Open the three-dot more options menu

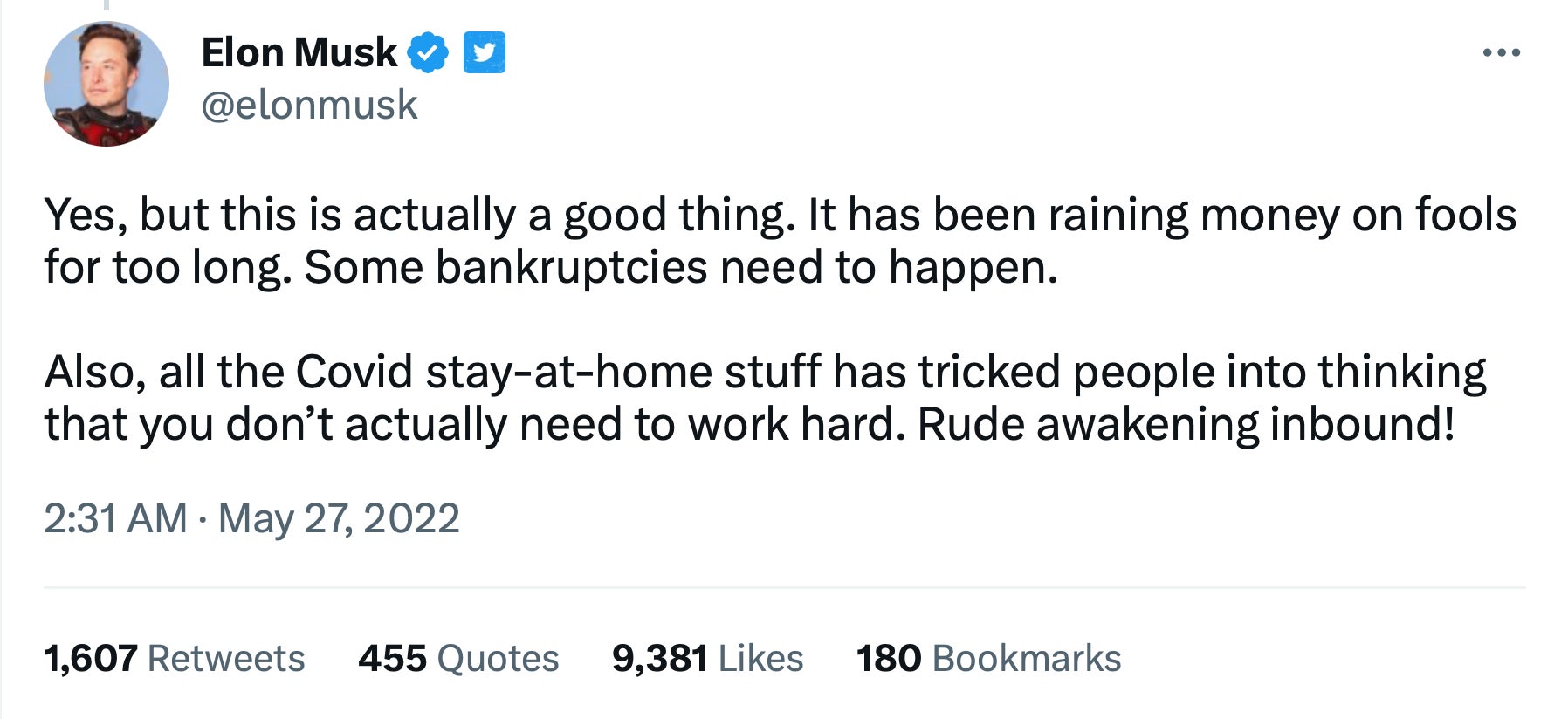1501,53
